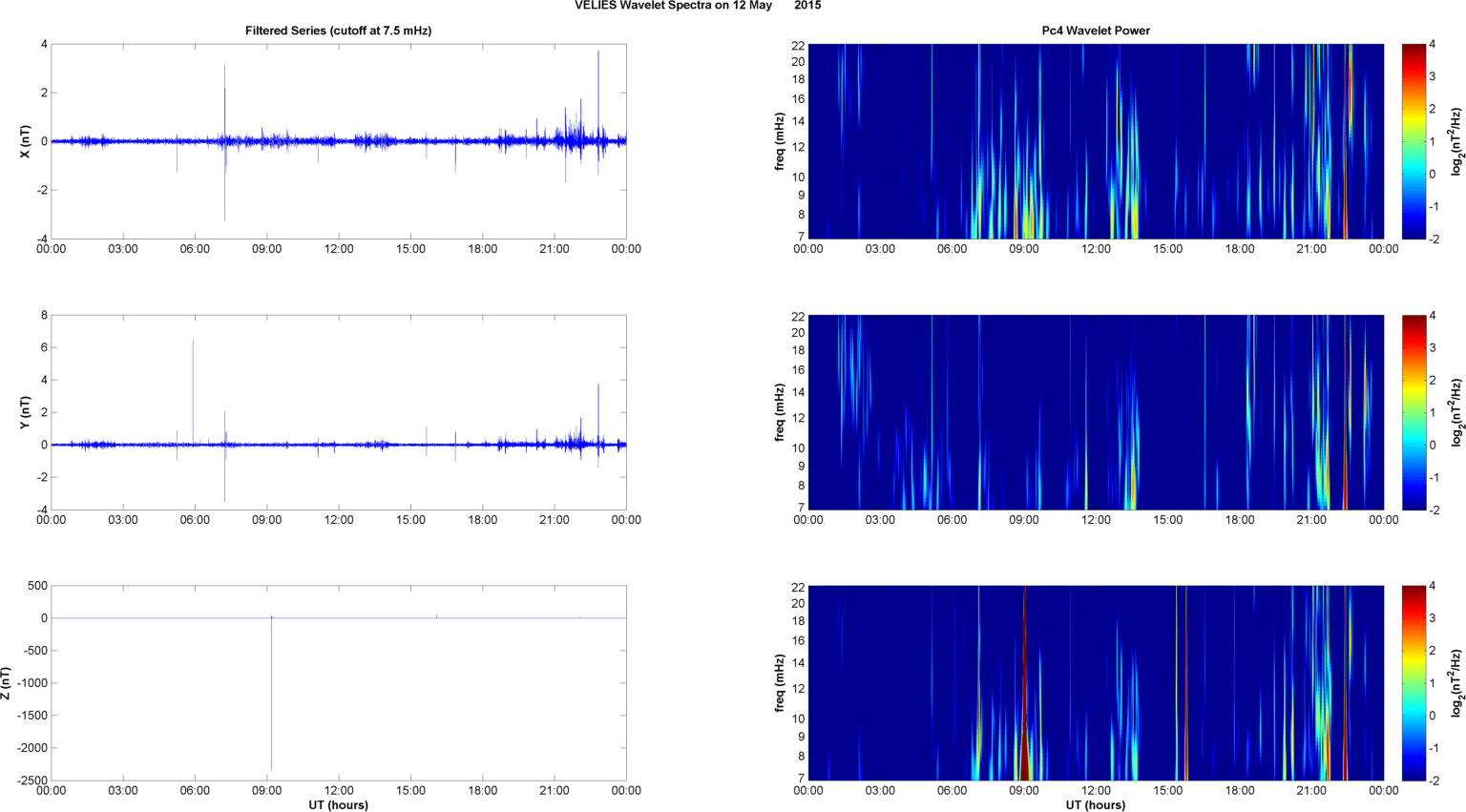This screenshot has height=812, width=1466.
Task: Click 'UT (hours)' label under the bottom wavelet plot
Action: [x=1095, y=804]
